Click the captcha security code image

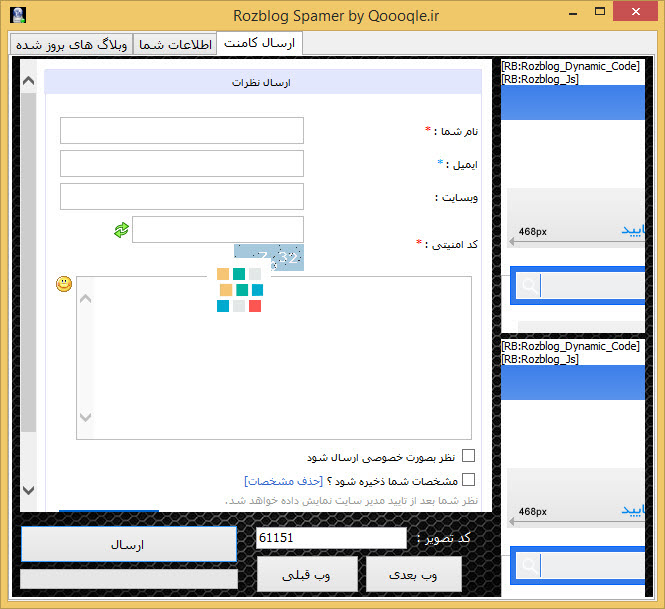click(269, 257)
